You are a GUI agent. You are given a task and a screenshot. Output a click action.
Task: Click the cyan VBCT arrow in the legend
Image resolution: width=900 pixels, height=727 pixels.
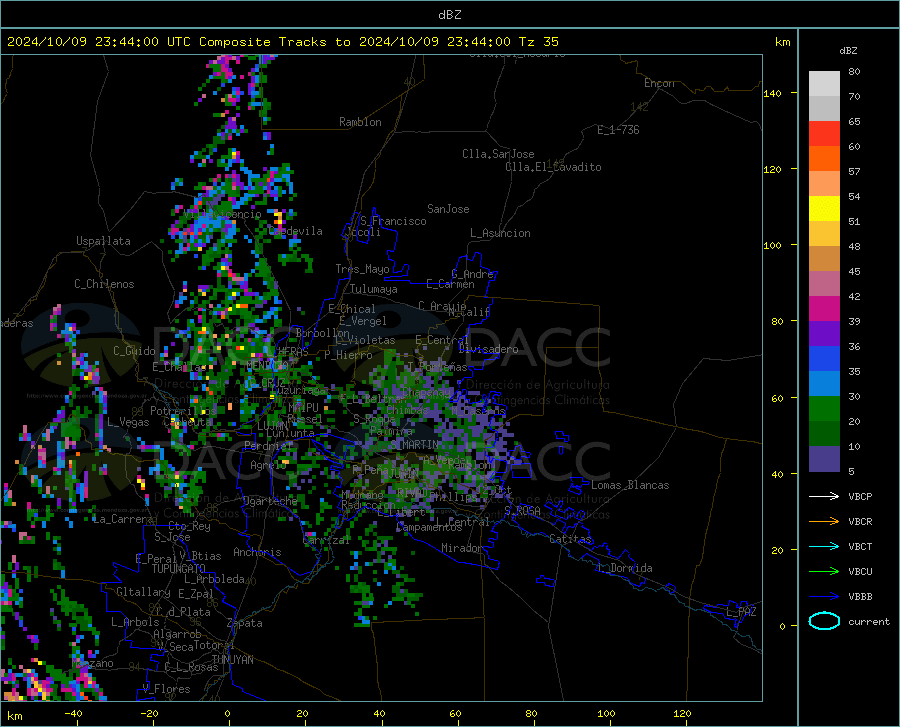[824, 546]
